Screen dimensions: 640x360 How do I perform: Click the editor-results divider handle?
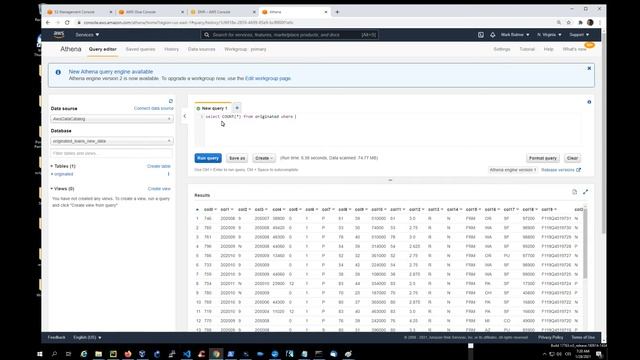click(x=390, y=180)
